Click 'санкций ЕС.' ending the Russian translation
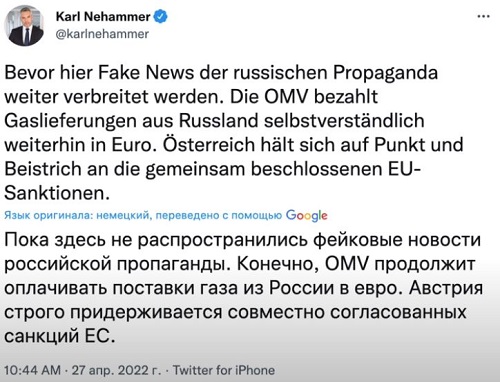Viewport: 500px width, 382px height. (60, 336)
